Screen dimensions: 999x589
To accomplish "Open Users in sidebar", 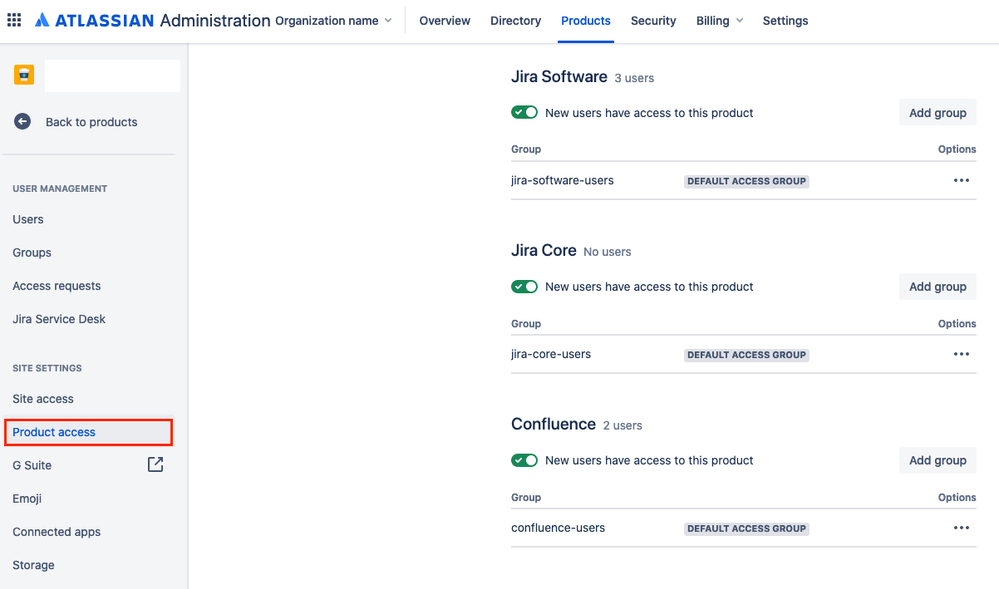I will (x=28, y=219).
